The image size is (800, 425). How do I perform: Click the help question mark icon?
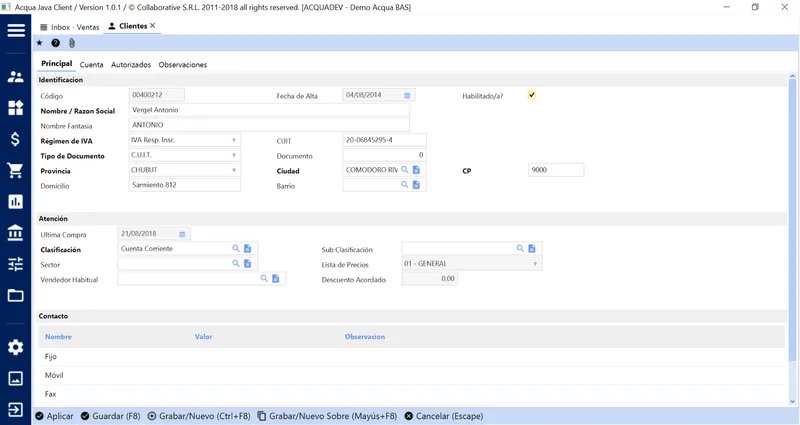[x=55, y=43]
